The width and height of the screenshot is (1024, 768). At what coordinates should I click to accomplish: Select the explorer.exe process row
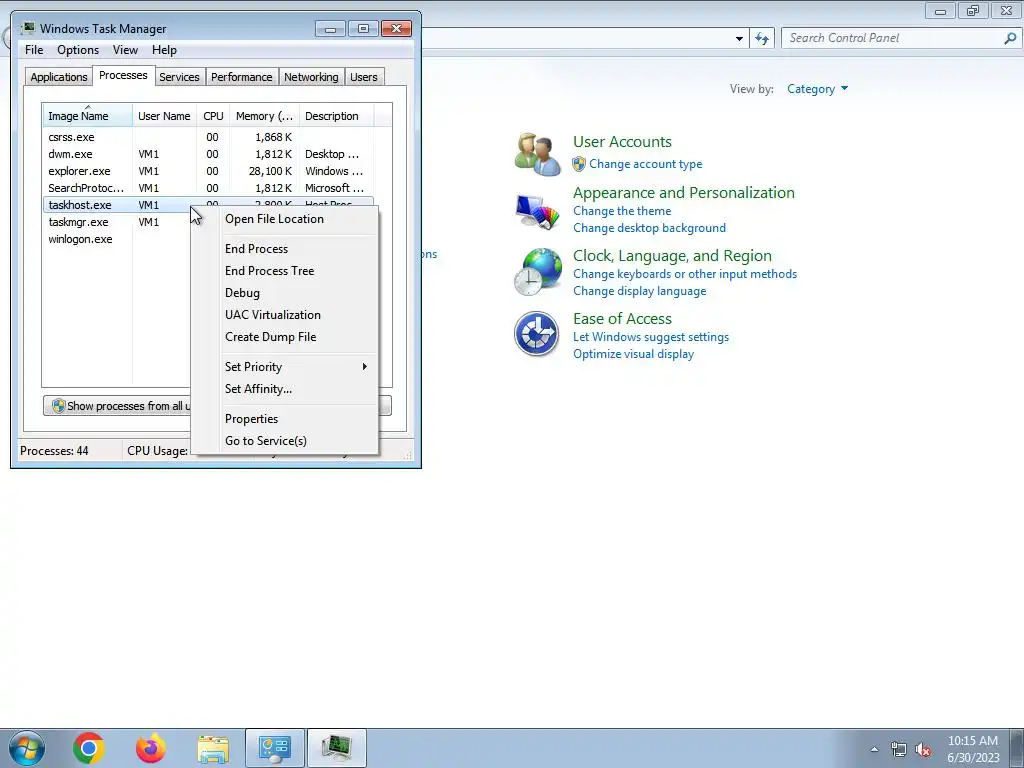point(208,171)
